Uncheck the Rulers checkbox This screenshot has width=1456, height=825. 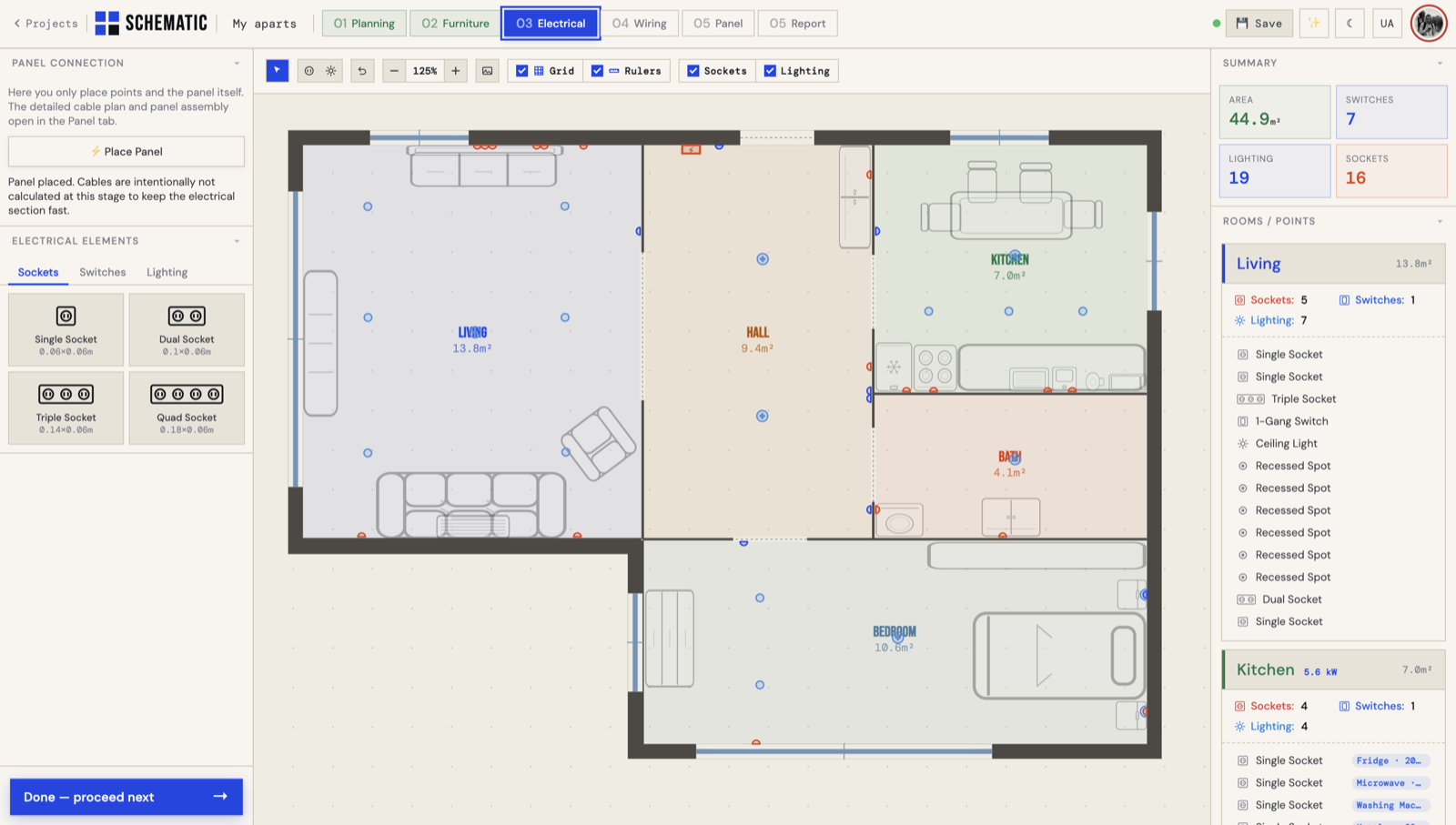[x=597, y=71]
